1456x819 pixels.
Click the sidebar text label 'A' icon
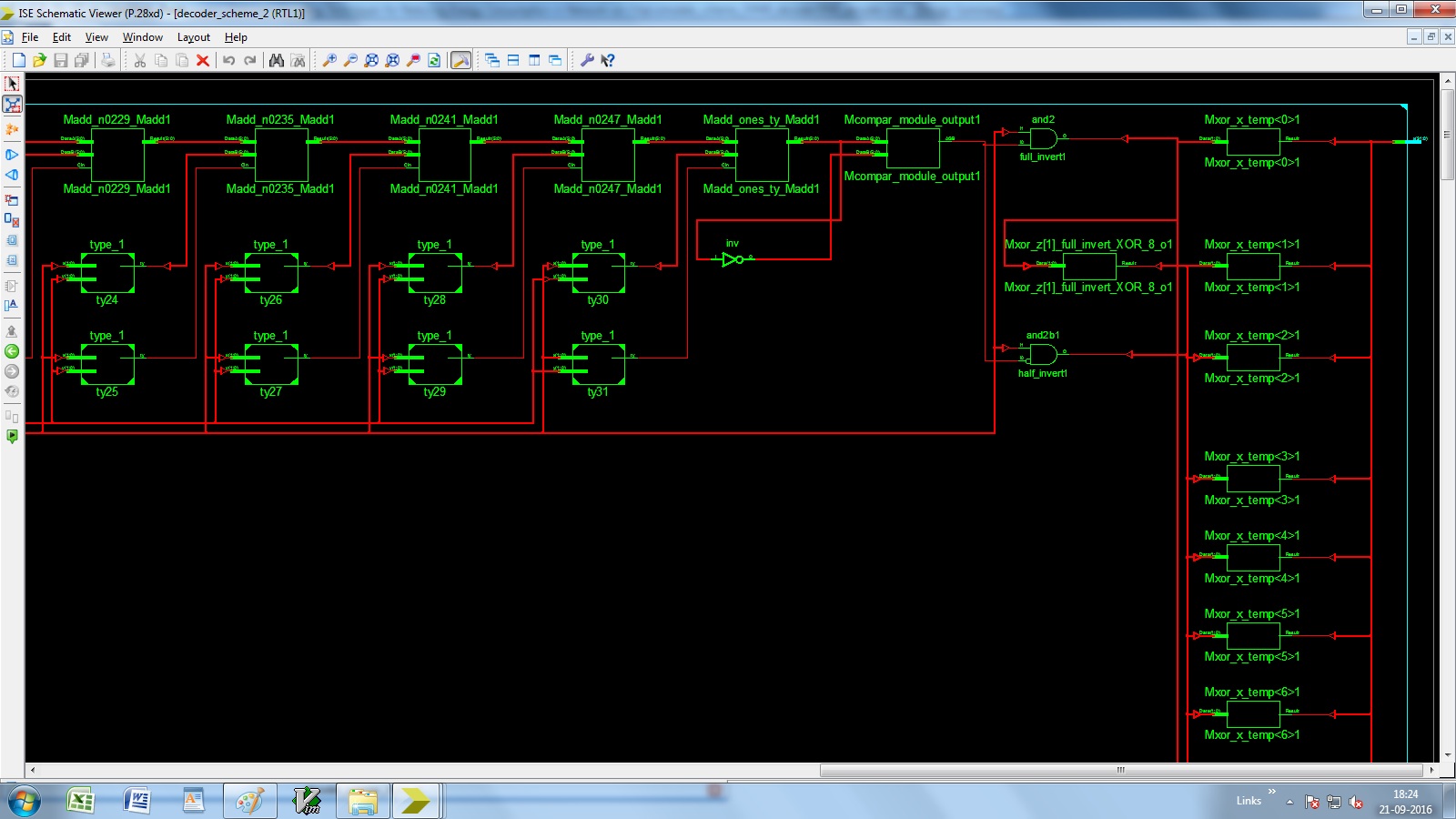pyautogui.click(x=12, y=306)
